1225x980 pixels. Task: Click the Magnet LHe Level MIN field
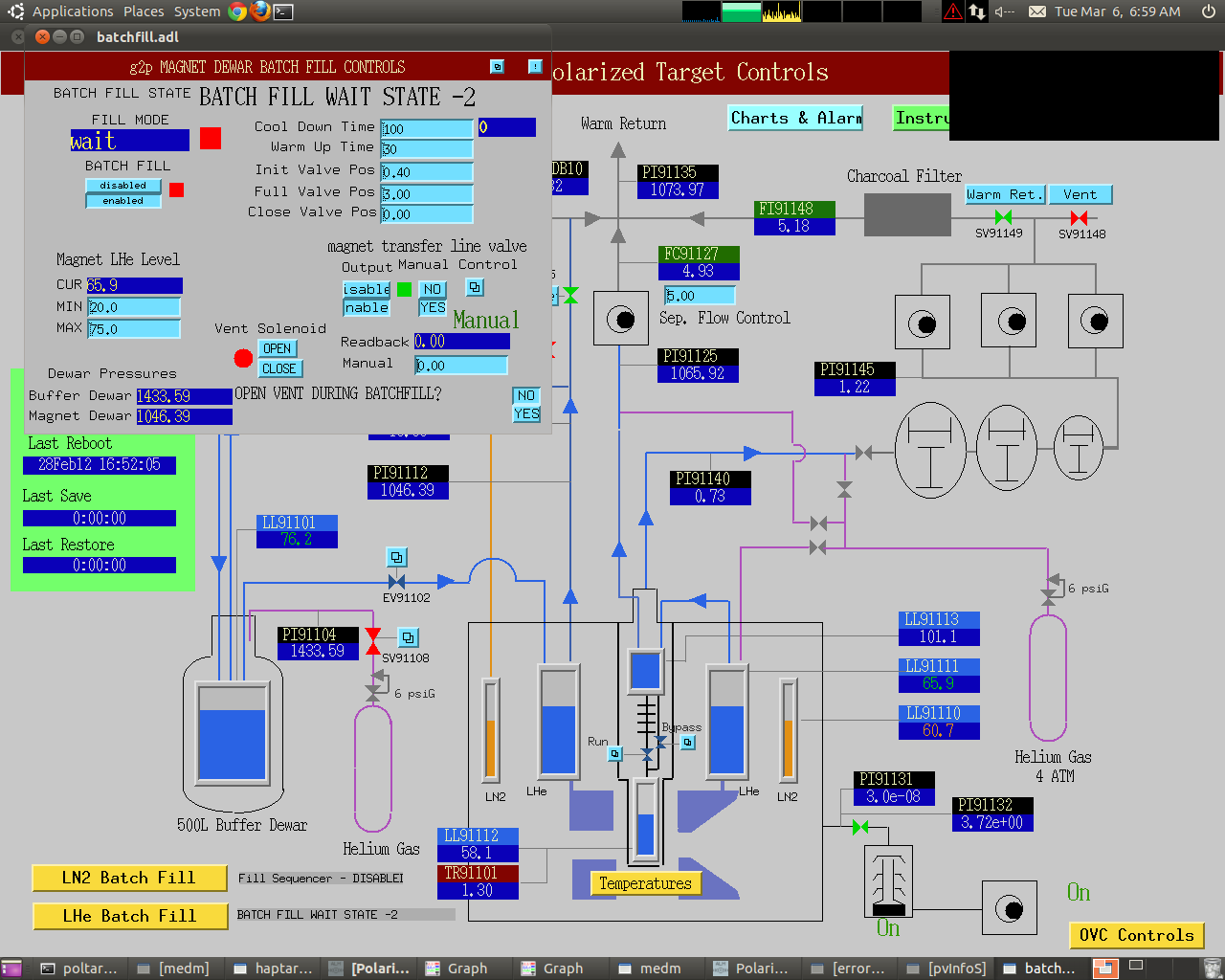(x=134, y=307)
